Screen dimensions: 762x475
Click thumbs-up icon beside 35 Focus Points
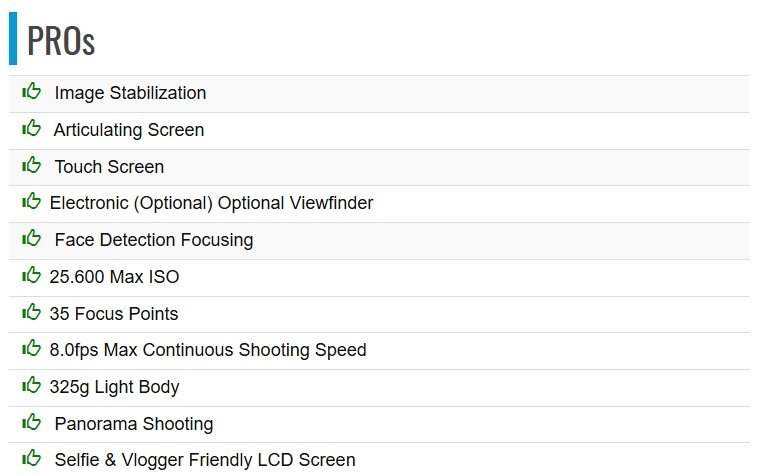32,312
